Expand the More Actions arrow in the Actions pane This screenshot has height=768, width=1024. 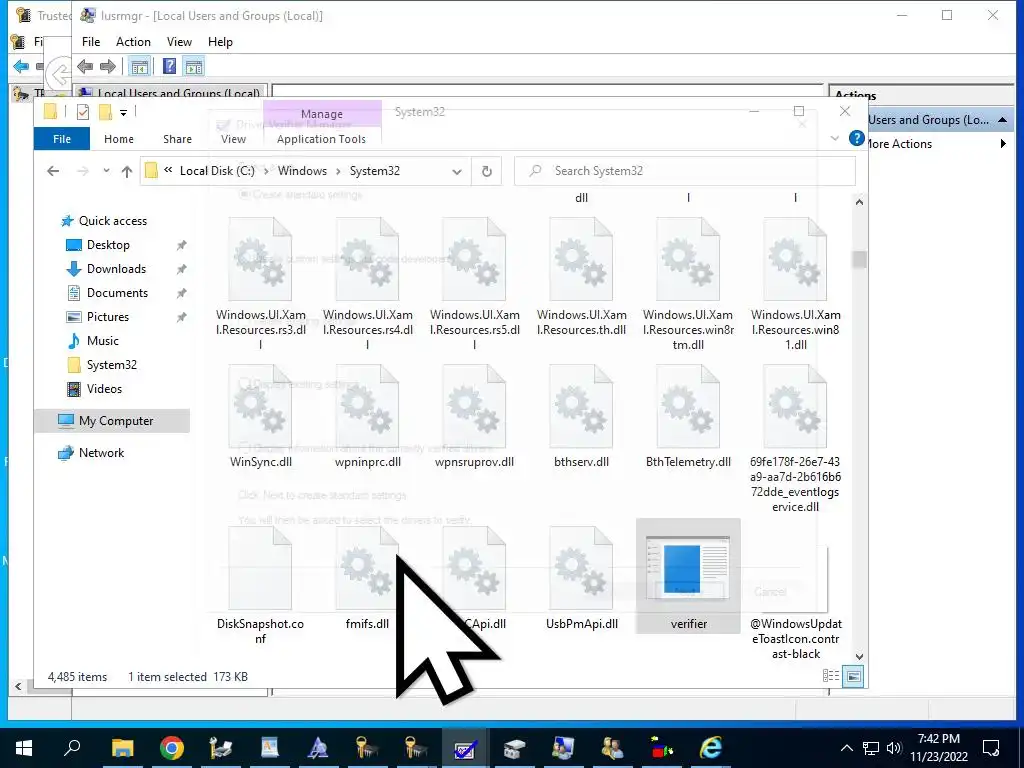1003,144
